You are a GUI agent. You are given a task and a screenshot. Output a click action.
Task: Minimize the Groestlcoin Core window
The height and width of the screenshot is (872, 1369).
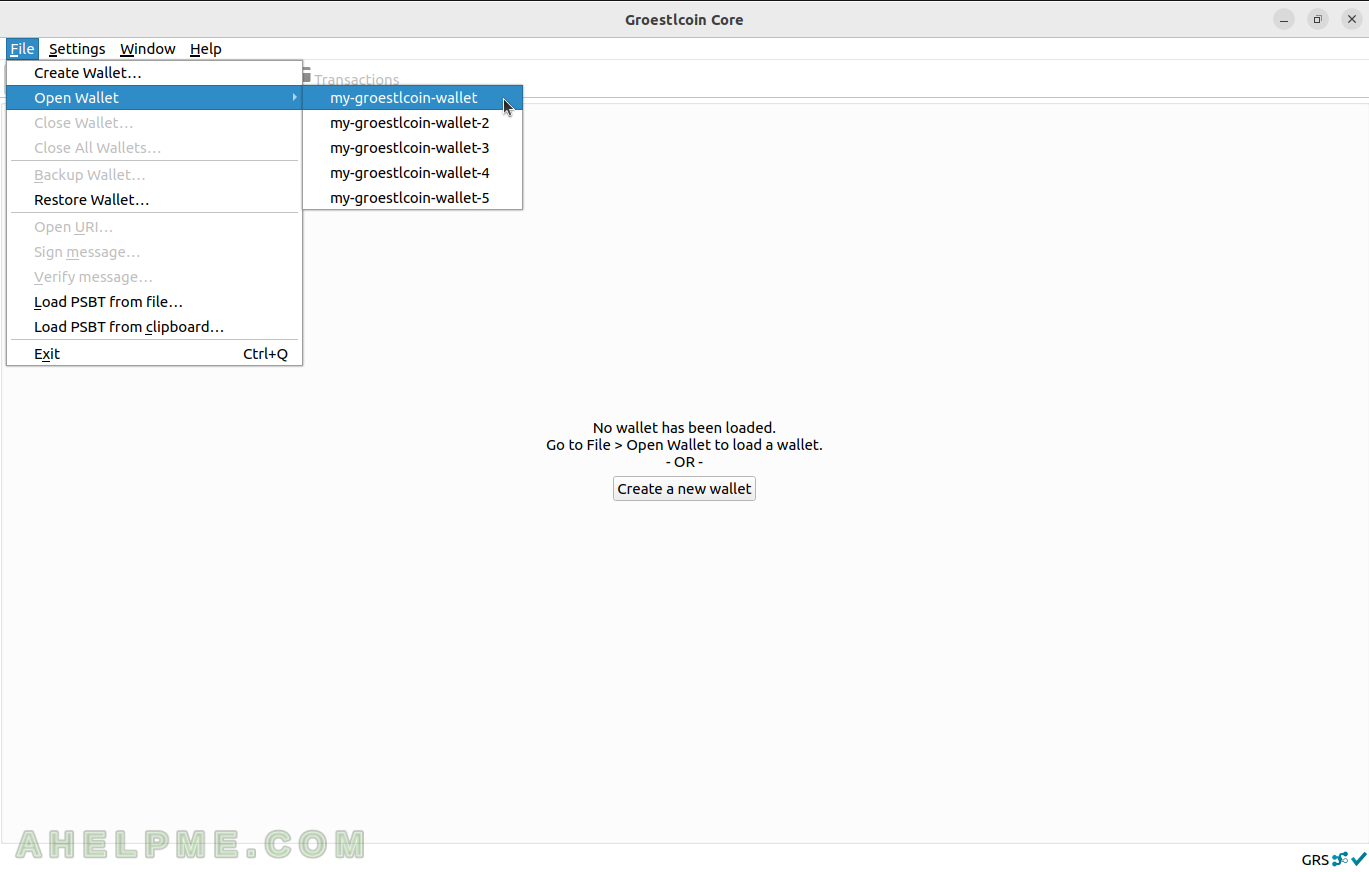tap(1284, 19)
